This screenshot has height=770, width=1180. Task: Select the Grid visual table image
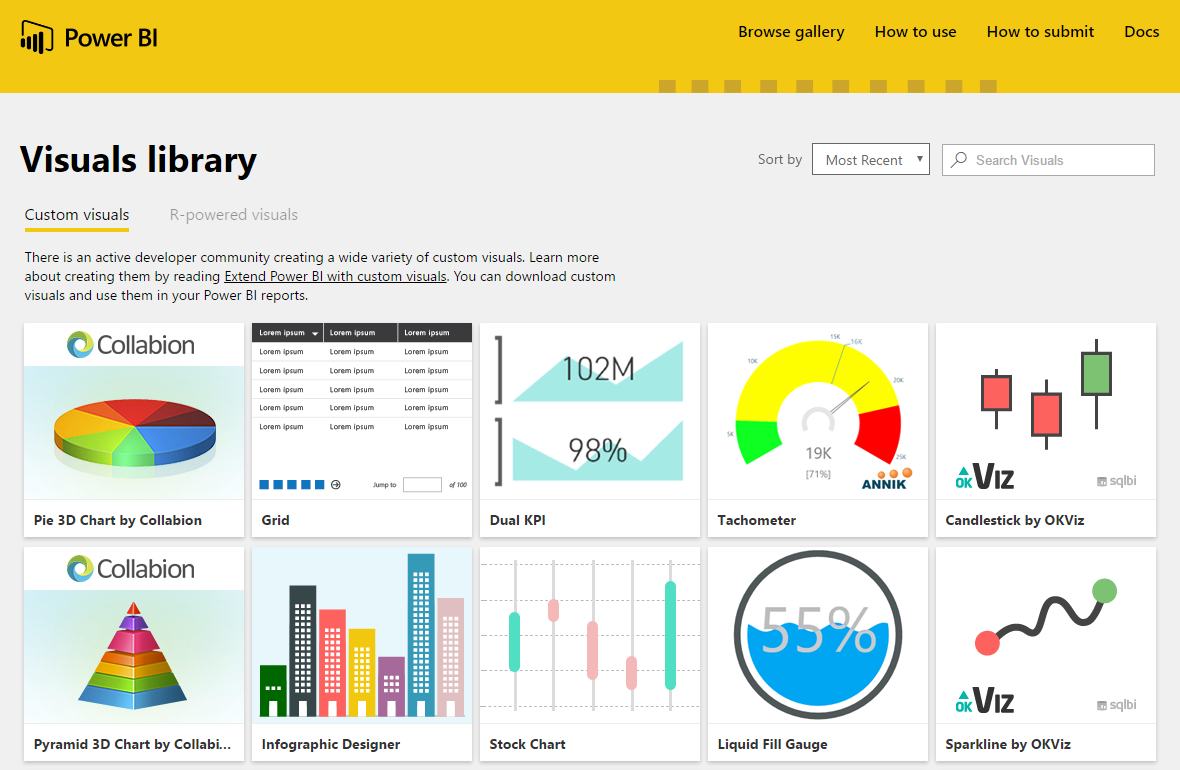362,412
